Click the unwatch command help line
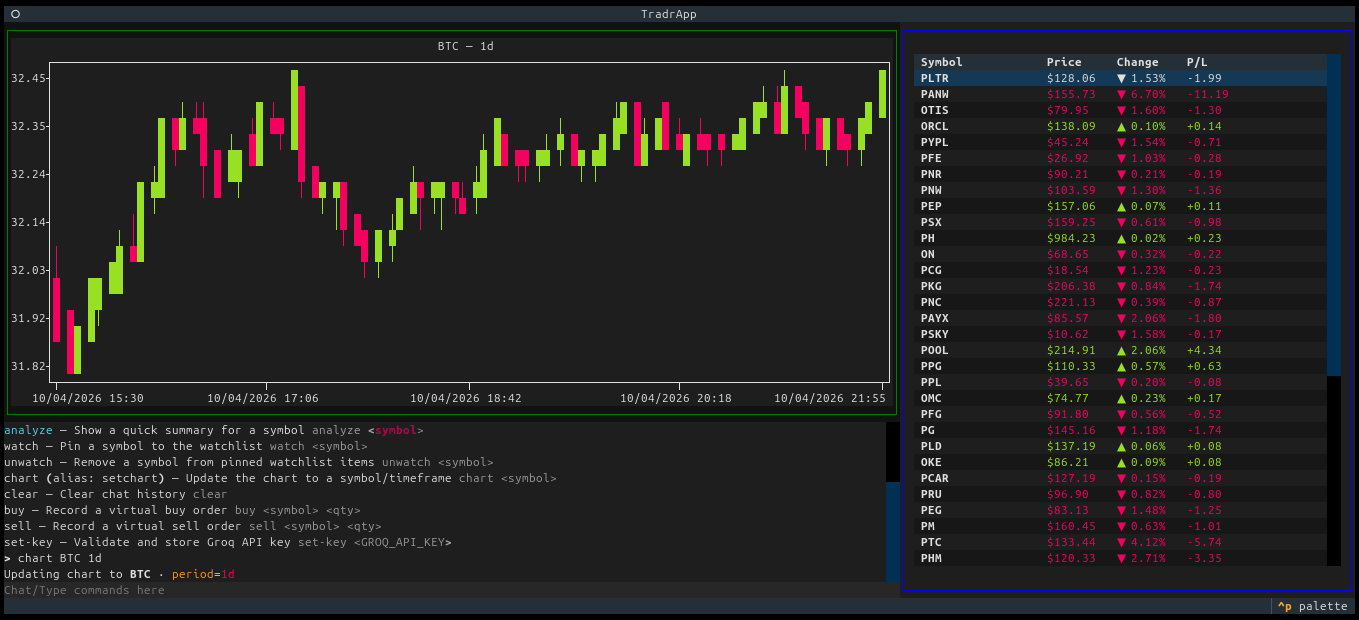 (x=248, y=462)
